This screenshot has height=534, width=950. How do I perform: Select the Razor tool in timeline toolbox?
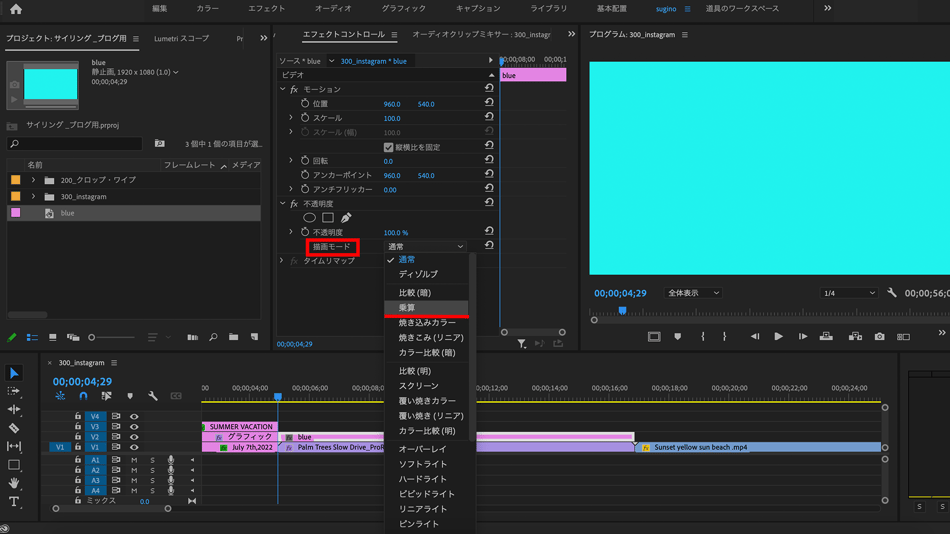(14, 428)
